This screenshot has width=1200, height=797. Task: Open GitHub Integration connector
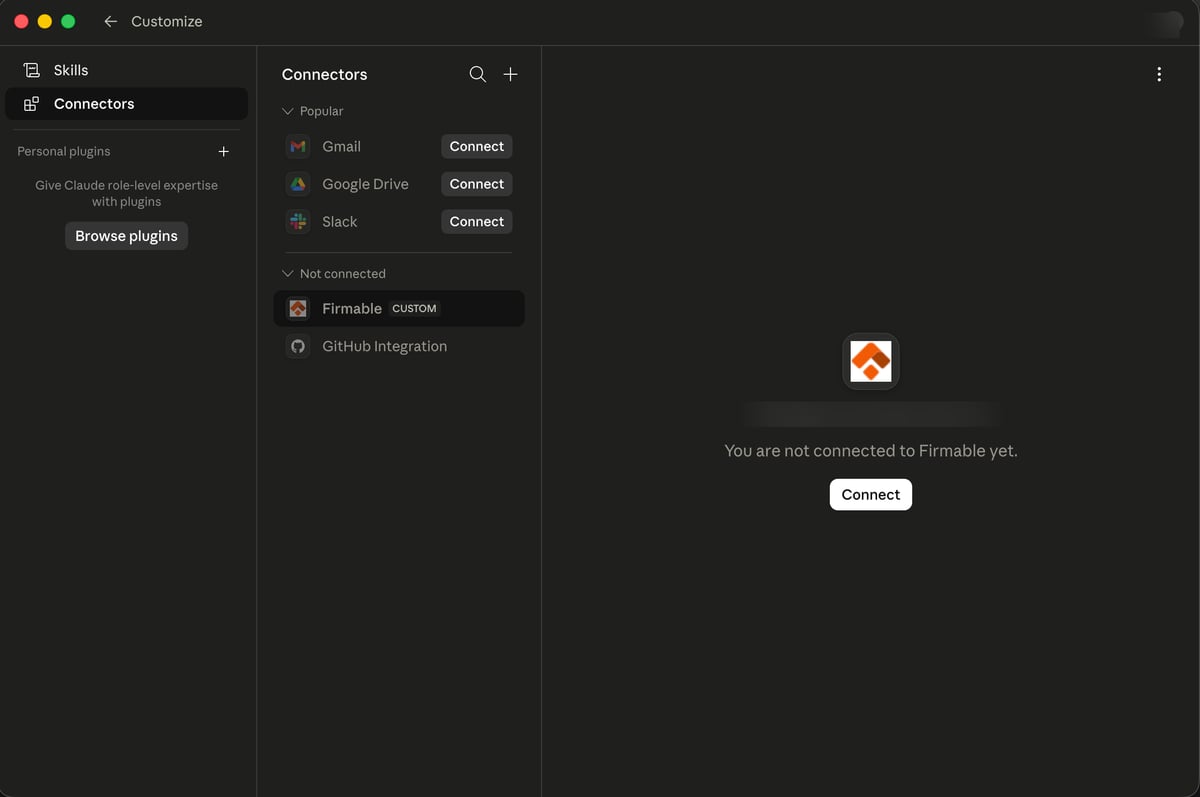click(399, 347)
